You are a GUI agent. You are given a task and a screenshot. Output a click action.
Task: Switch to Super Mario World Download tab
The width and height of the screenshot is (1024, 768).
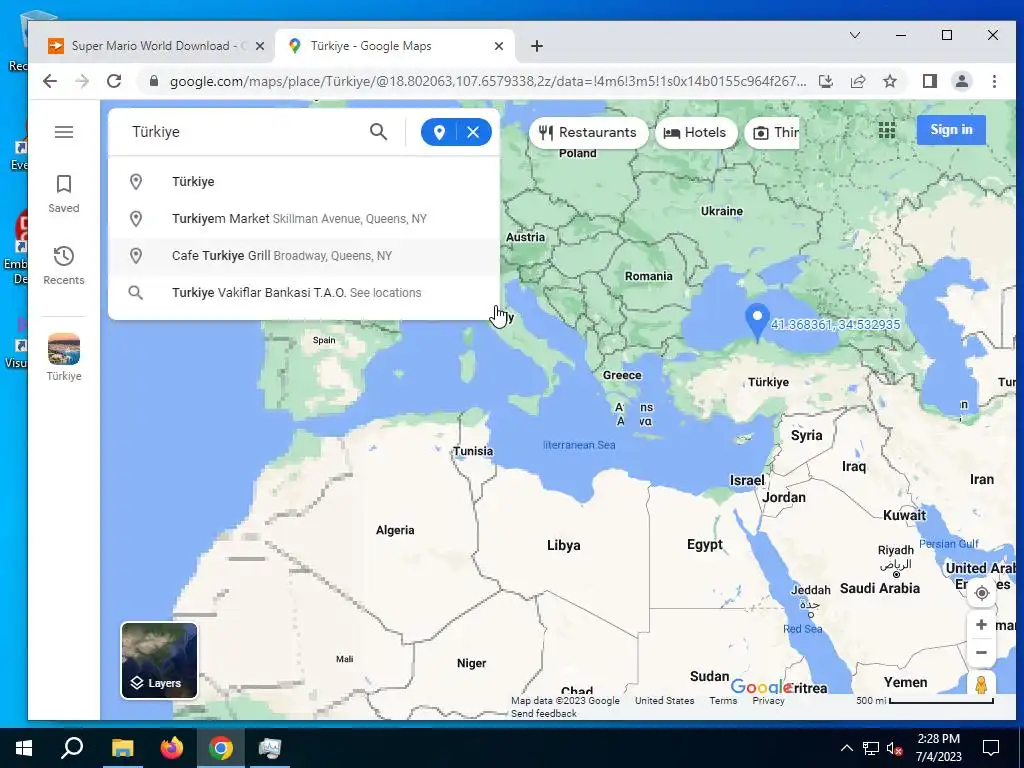click(x=150, y=46)
